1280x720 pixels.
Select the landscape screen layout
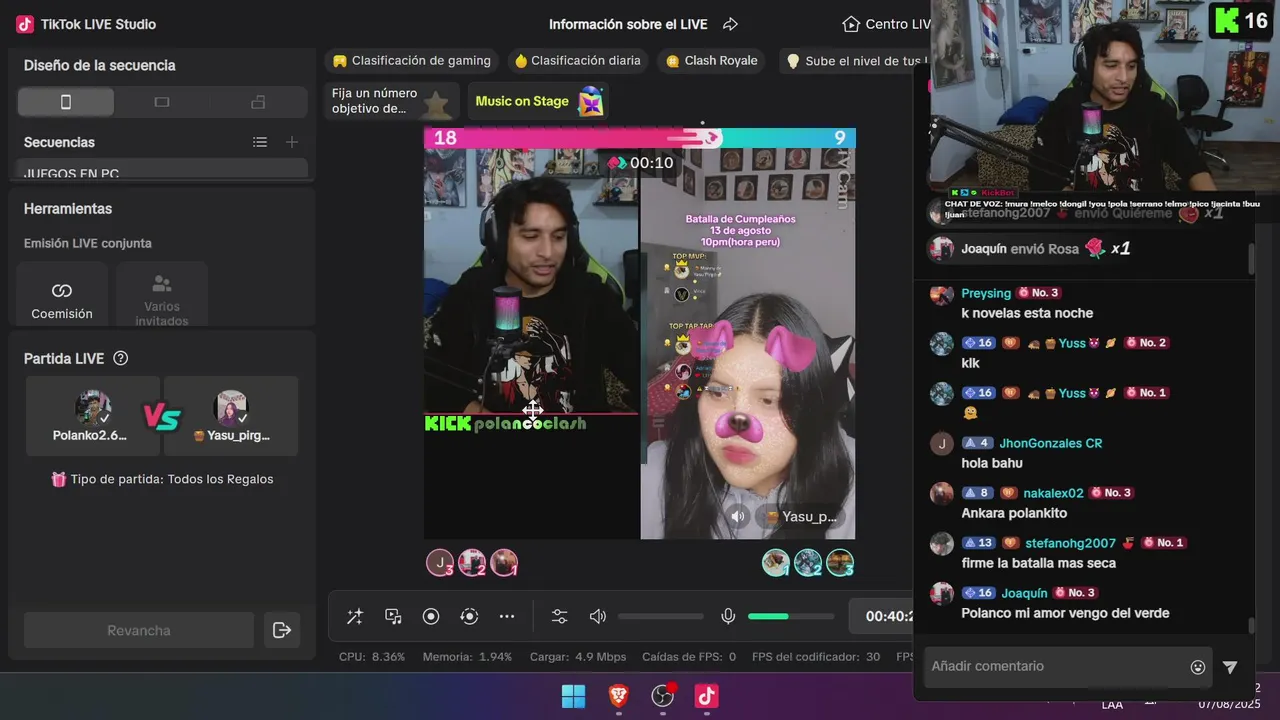pyautogui.click(x=162, y=102)
